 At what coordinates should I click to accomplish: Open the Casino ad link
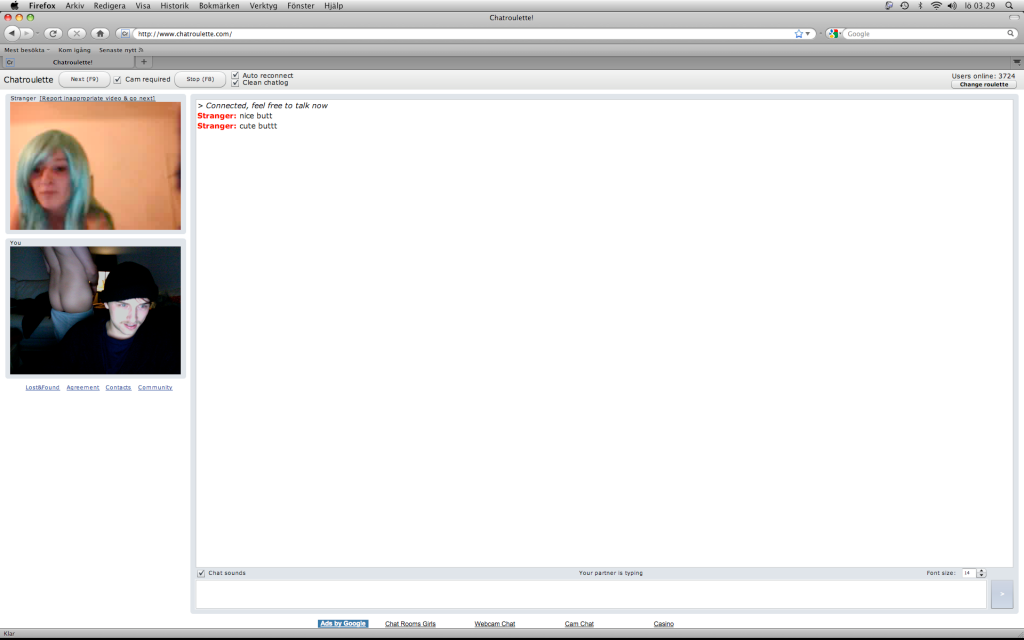point(664,624)
